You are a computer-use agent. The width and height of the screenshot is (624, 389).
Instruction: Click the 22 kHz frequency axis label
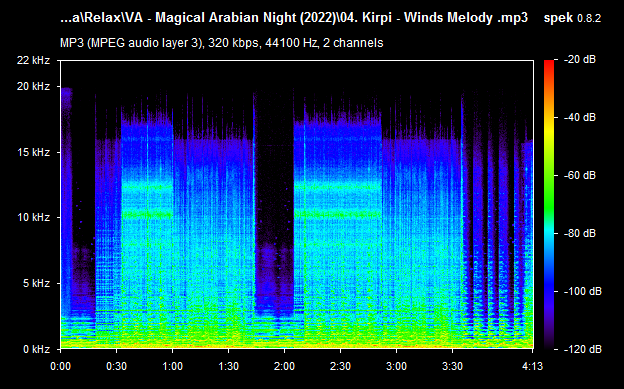[33, 61]
